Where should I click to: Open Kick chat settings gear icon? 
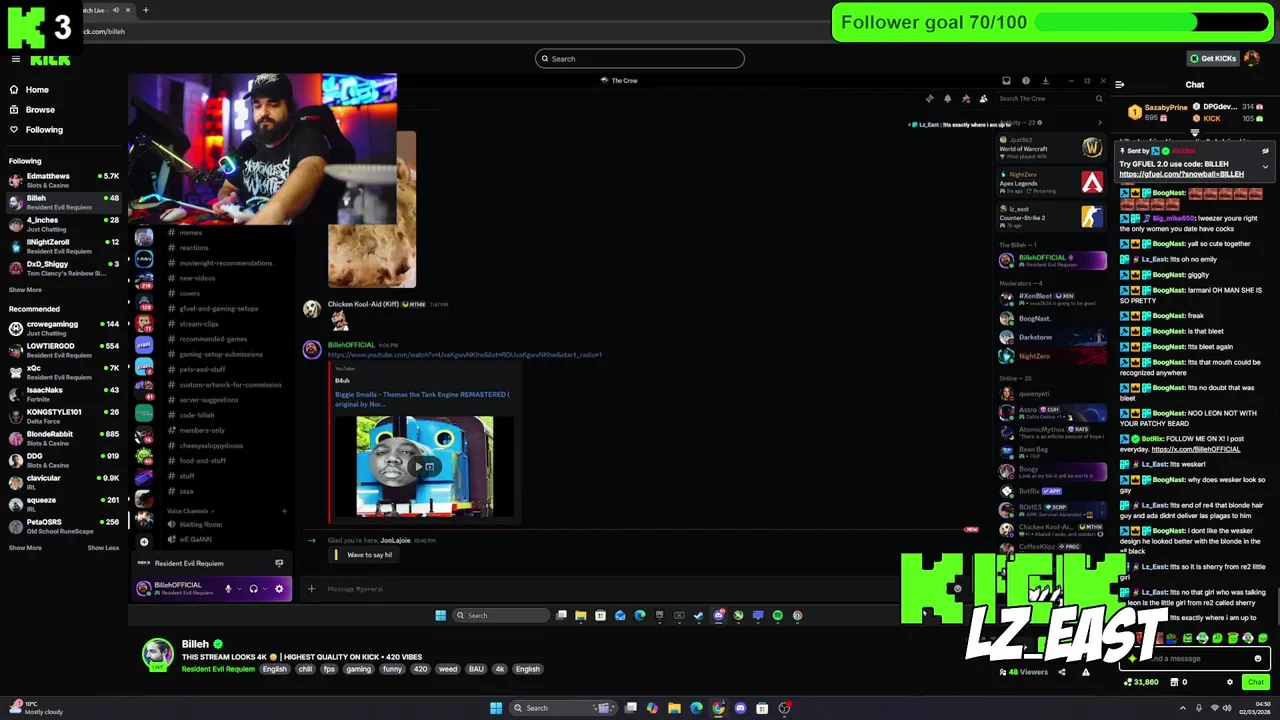1230,682
